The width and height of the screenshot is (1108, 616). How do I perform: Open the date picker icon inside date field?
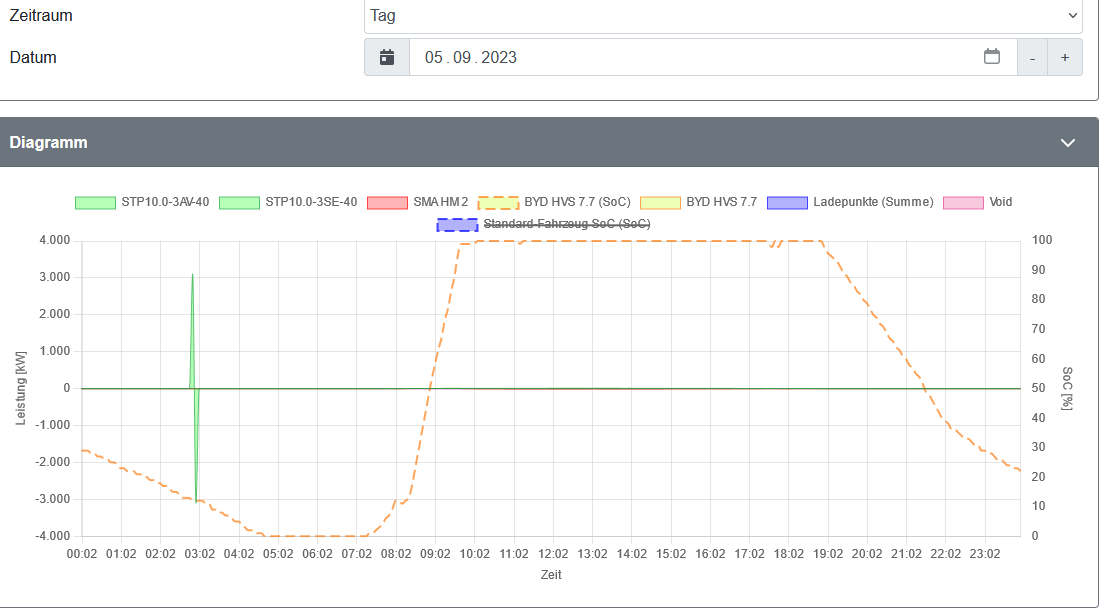[x=991, y=57]
